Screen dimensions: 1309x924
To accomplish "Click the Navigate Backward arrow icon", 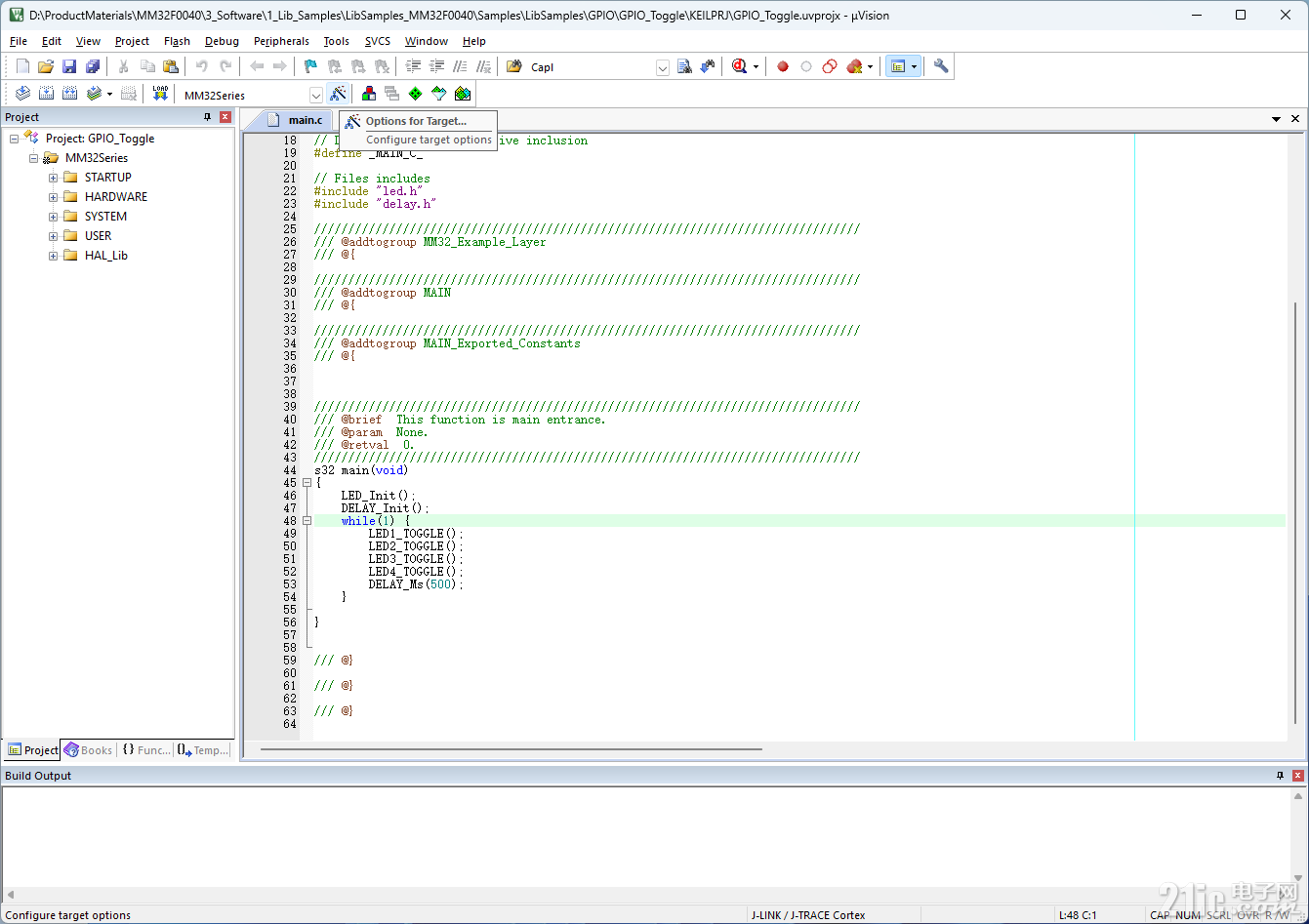I will click(257, 66).
